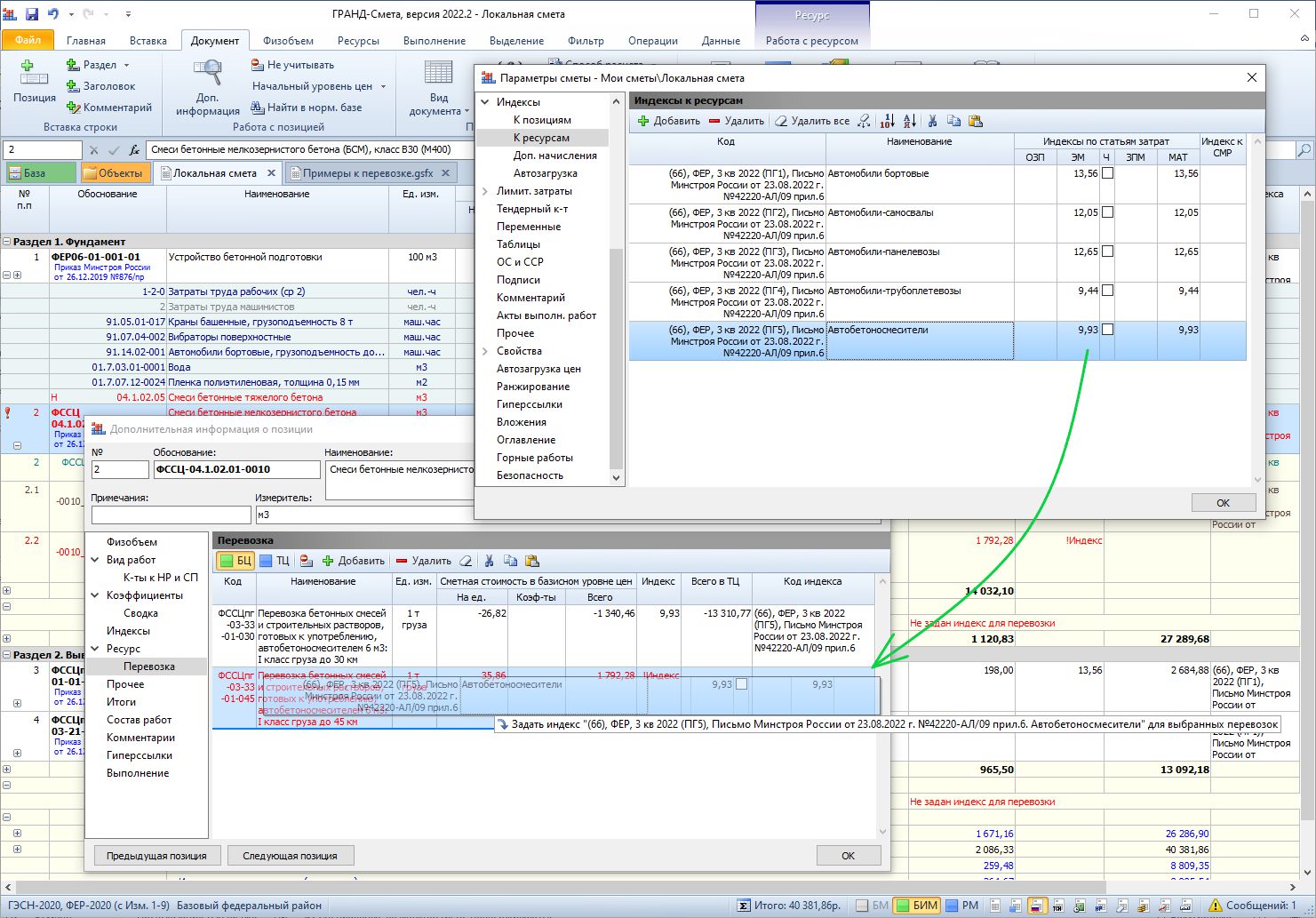Click Предыдущая позиция button
Image resolution: width=1316 pixels, height=918 pixels.
[x=156, y=856]
